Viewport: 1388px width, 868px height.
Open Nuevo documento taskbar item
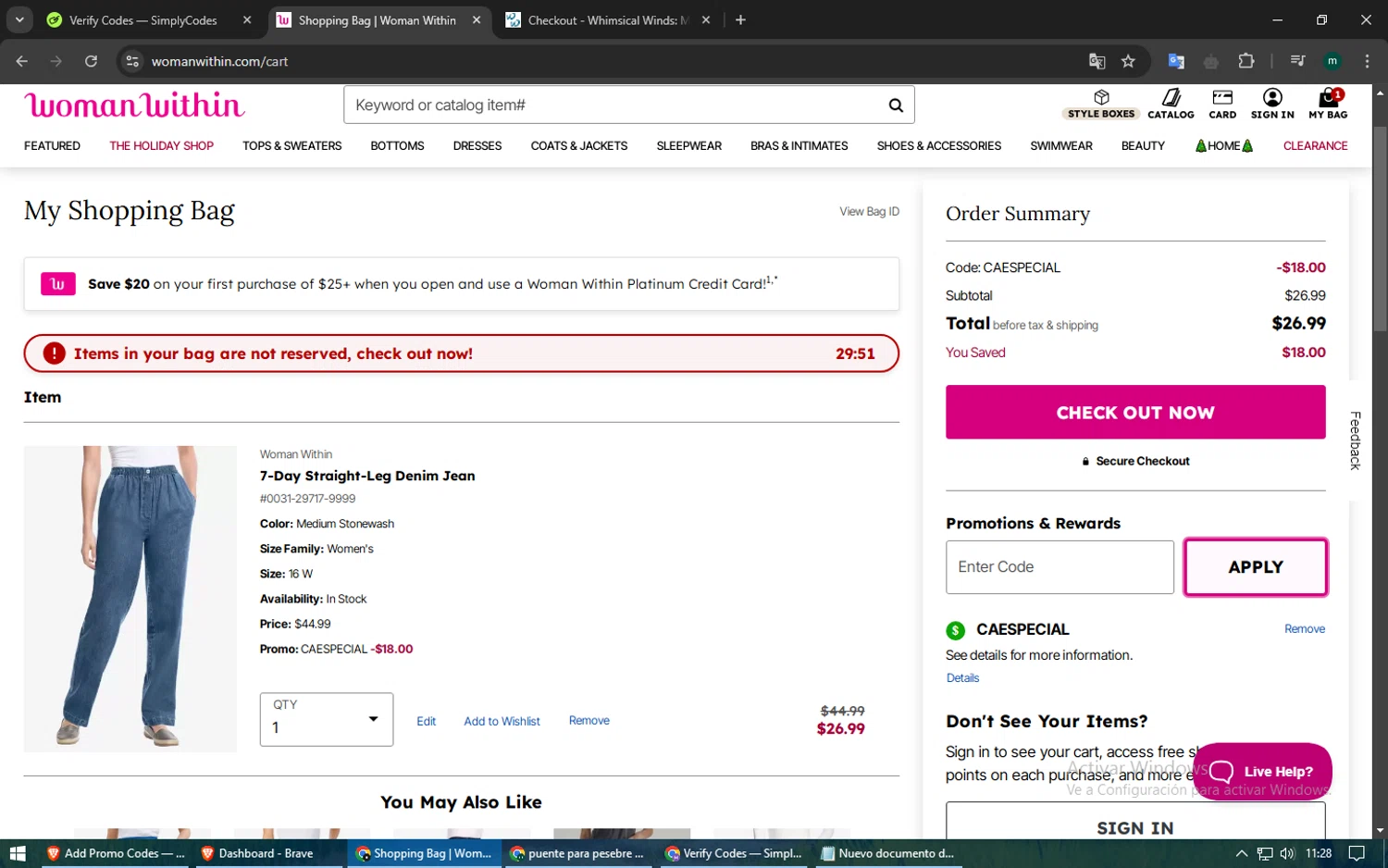(887, 853)
